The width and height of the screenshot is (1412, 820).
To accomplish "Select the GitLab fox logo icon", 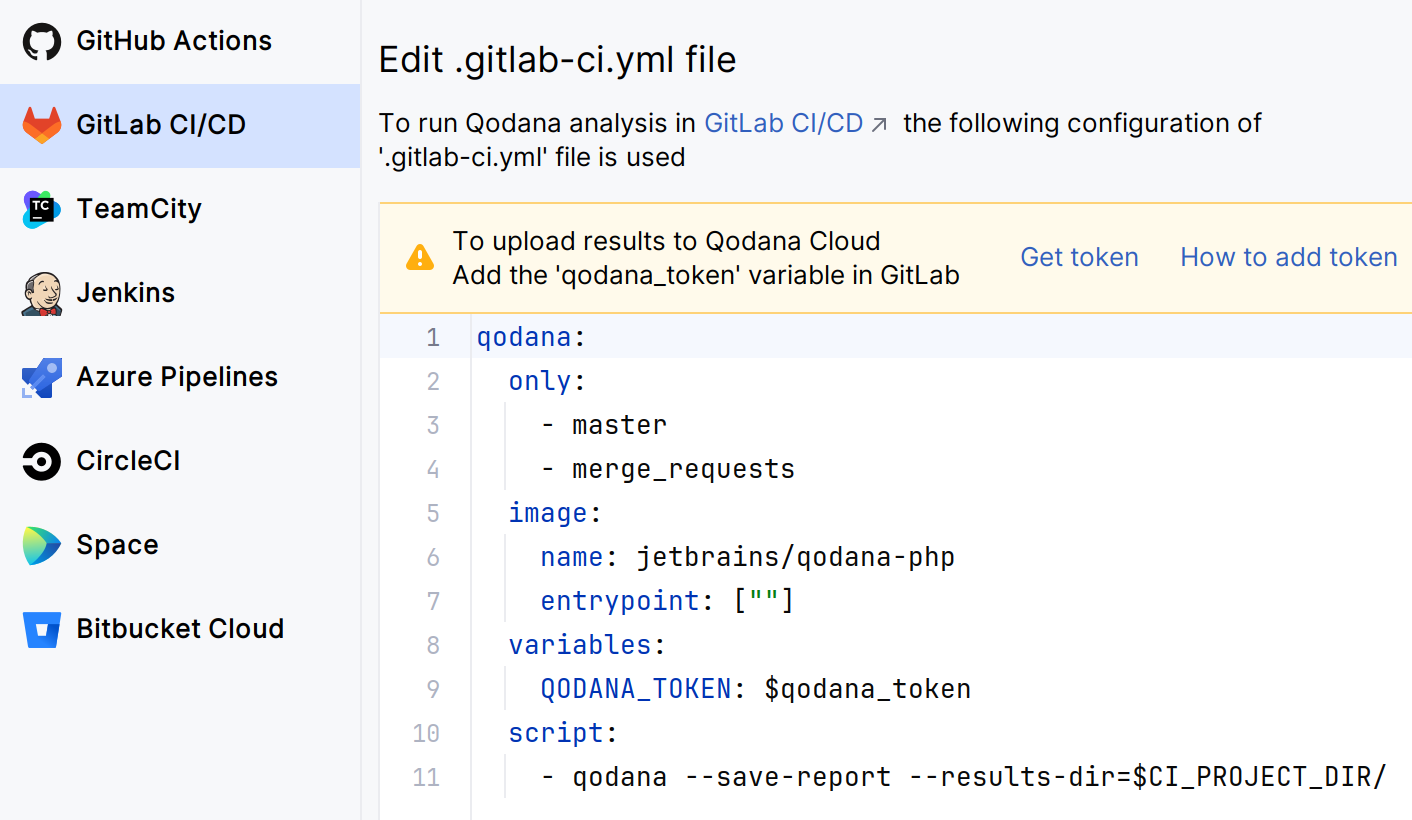I will click(40, 125).
